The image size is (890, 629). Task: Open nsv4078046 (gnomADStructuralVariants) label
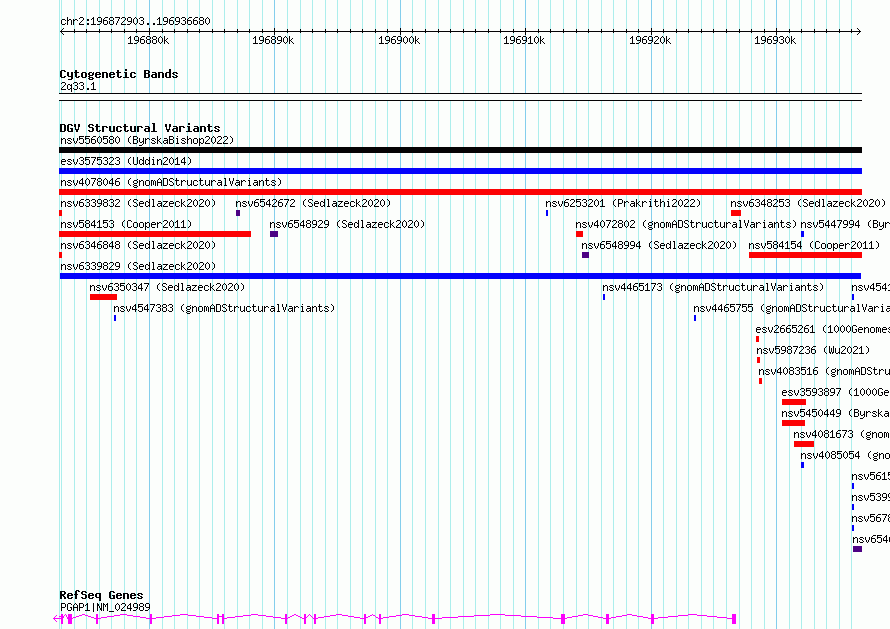(171, 182)
